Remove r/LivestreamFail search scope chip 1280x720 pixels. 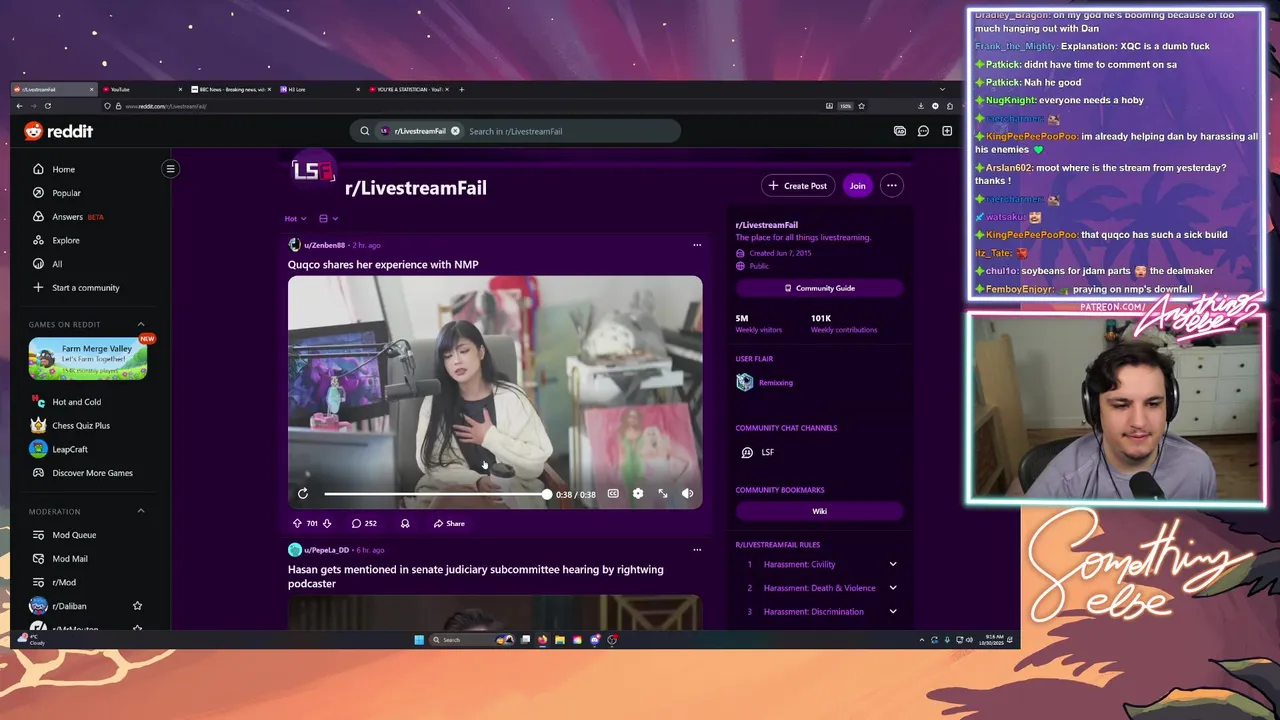455,131
